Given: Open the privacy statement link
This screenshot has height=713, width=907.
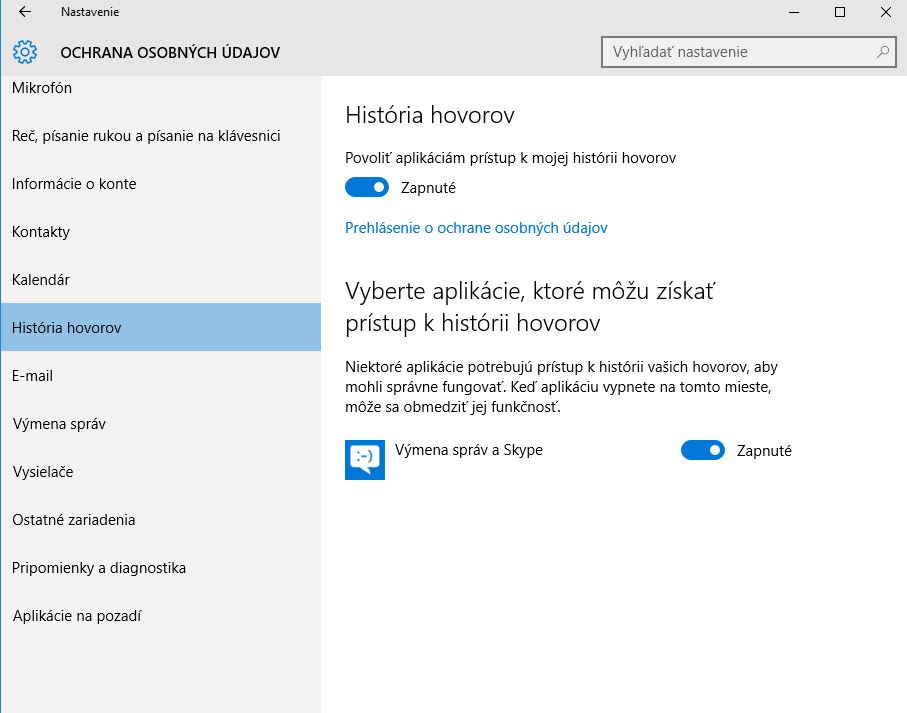Looking at the screenshot, I should tap(476, 228).
